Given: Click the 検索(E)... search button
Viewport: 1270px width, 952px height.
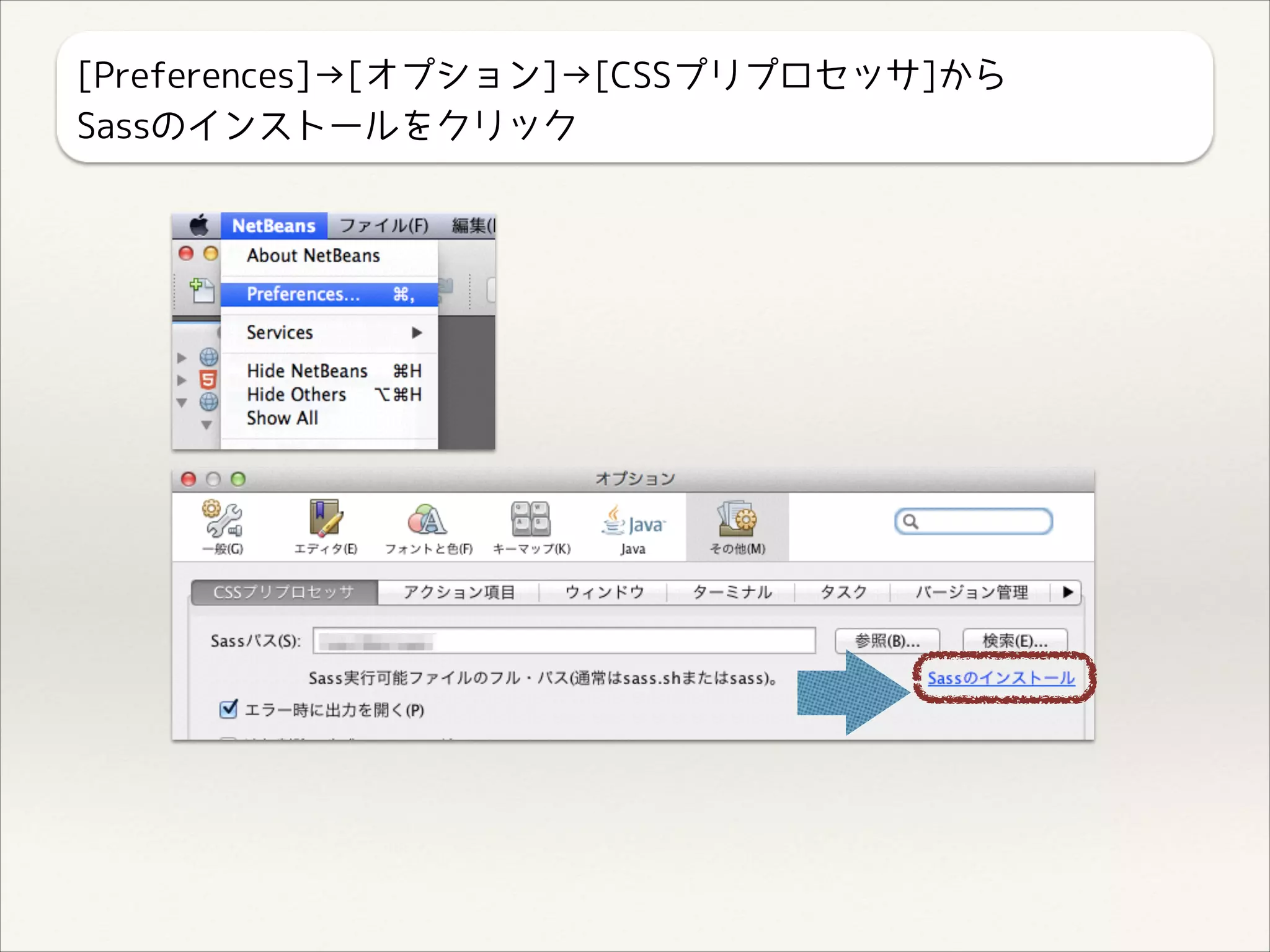Looking at the screenshot, I should [1015, 641].
